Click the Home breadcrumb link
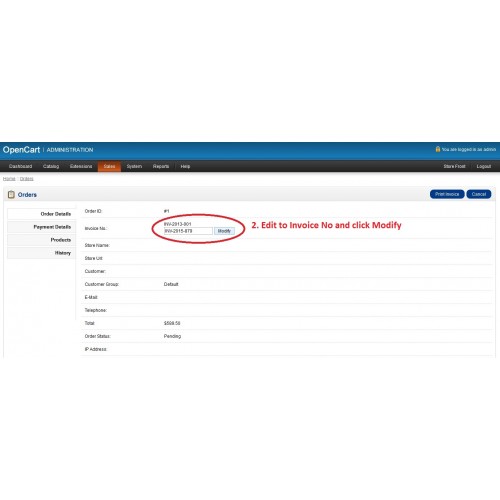This screenshot has width=500, height=500. (9, 179)
